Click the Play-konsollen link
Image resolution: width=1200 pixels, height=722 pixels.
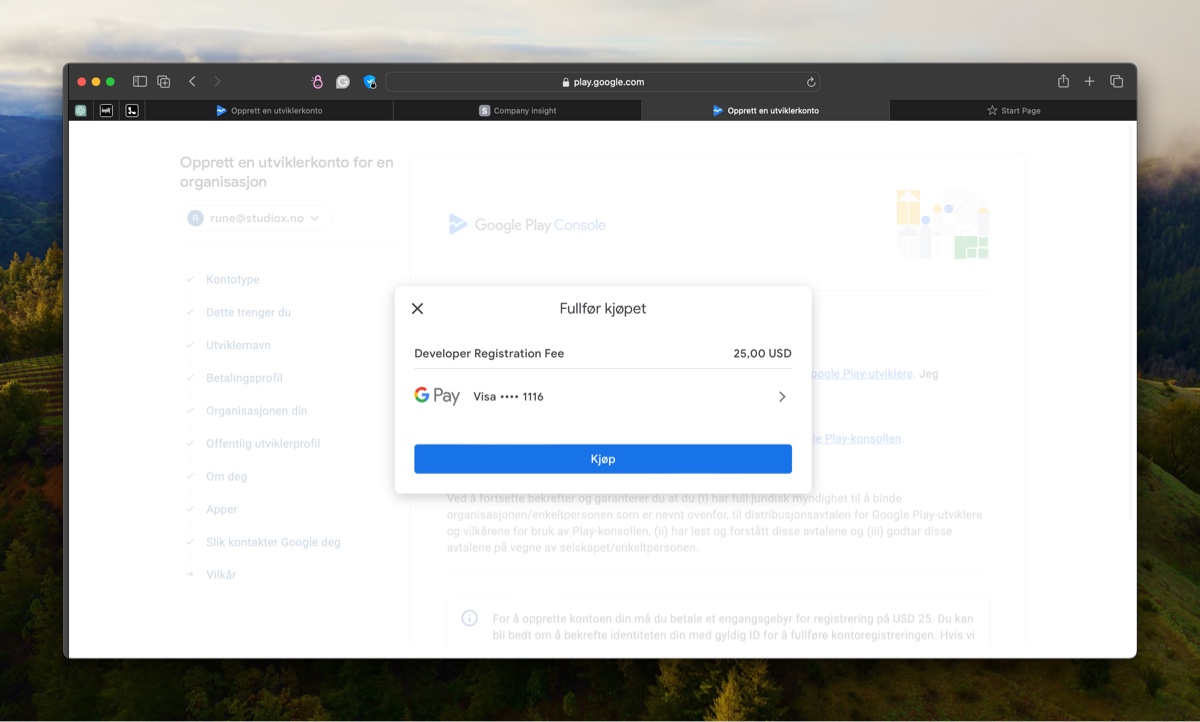click(857, 439)
